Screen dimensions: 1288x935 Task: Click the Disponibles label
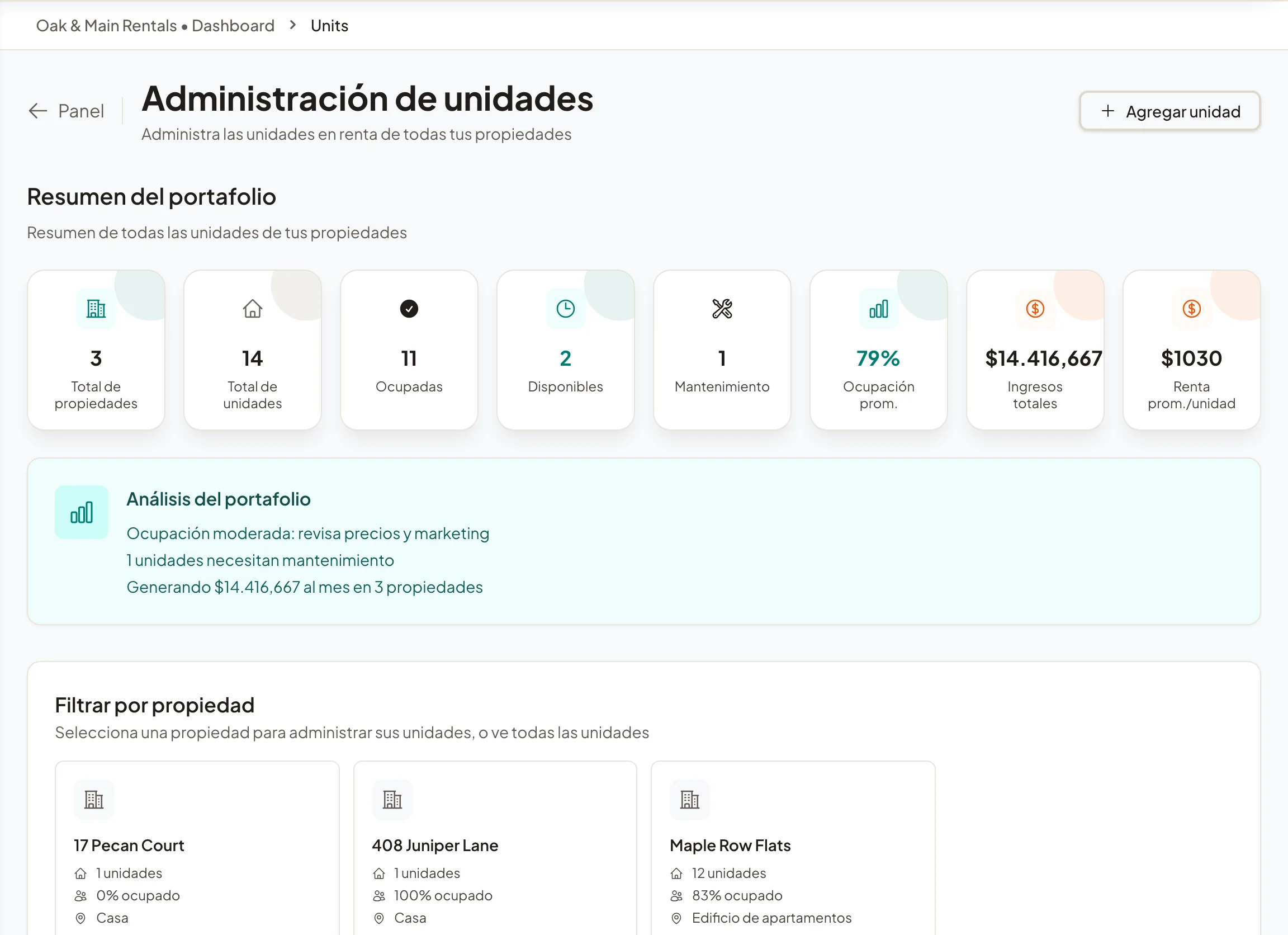point(565,386)
